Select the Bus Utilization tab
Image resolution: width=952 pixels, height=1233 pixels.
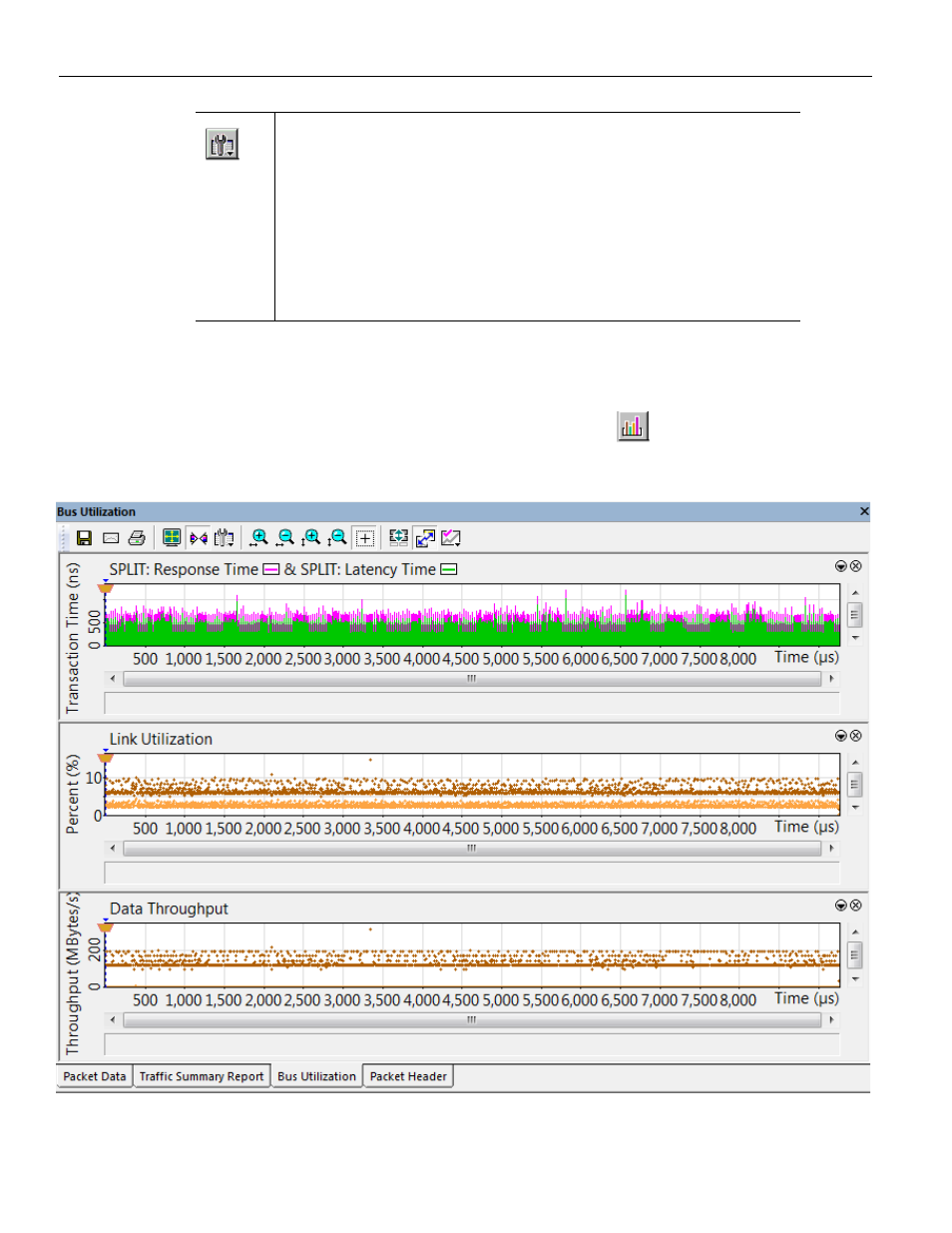pos(316,1076)
